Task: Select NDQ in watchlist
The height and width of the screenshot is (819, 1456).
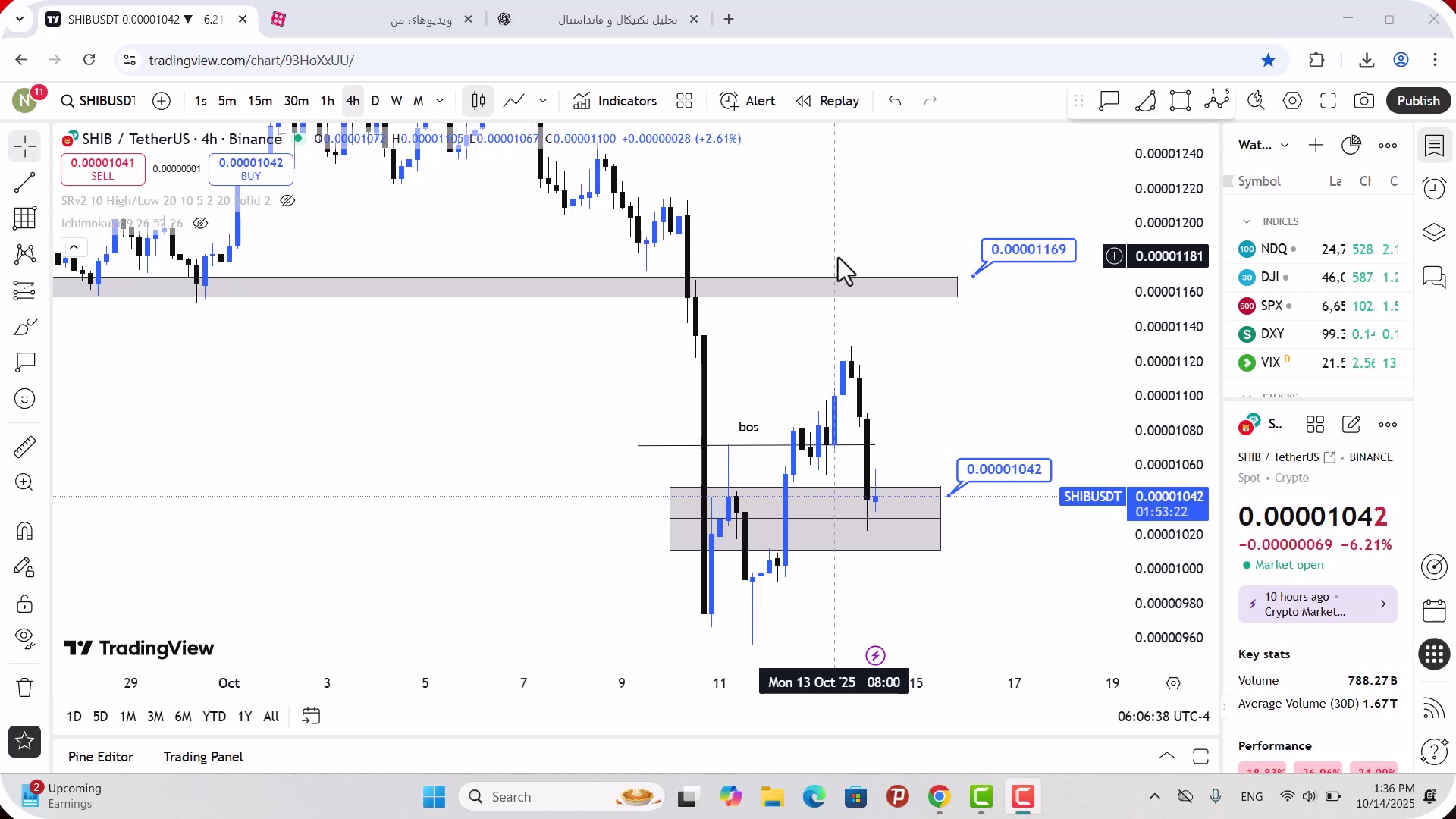Action: tap(1318, 249)
